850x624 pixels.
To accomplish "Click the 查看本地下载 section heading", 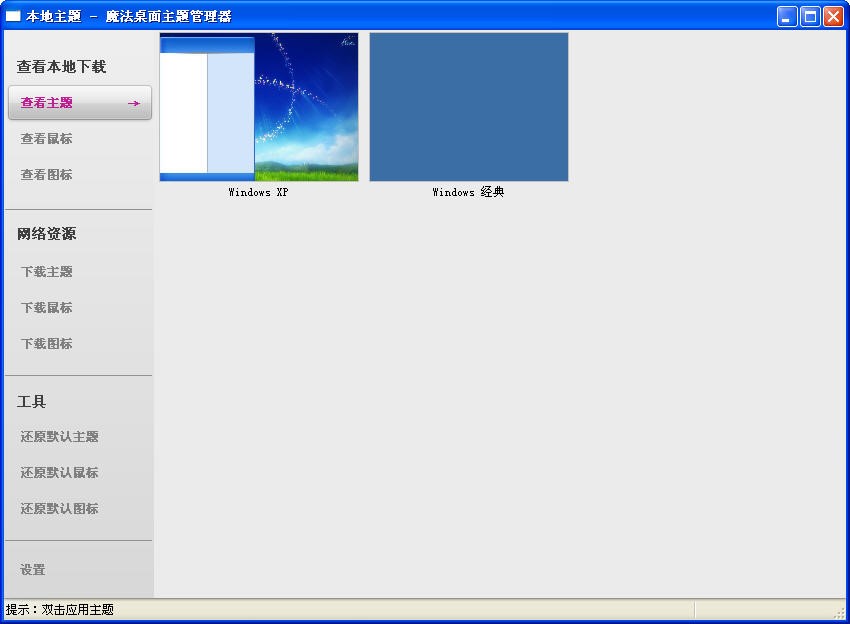I will [61, 67].
